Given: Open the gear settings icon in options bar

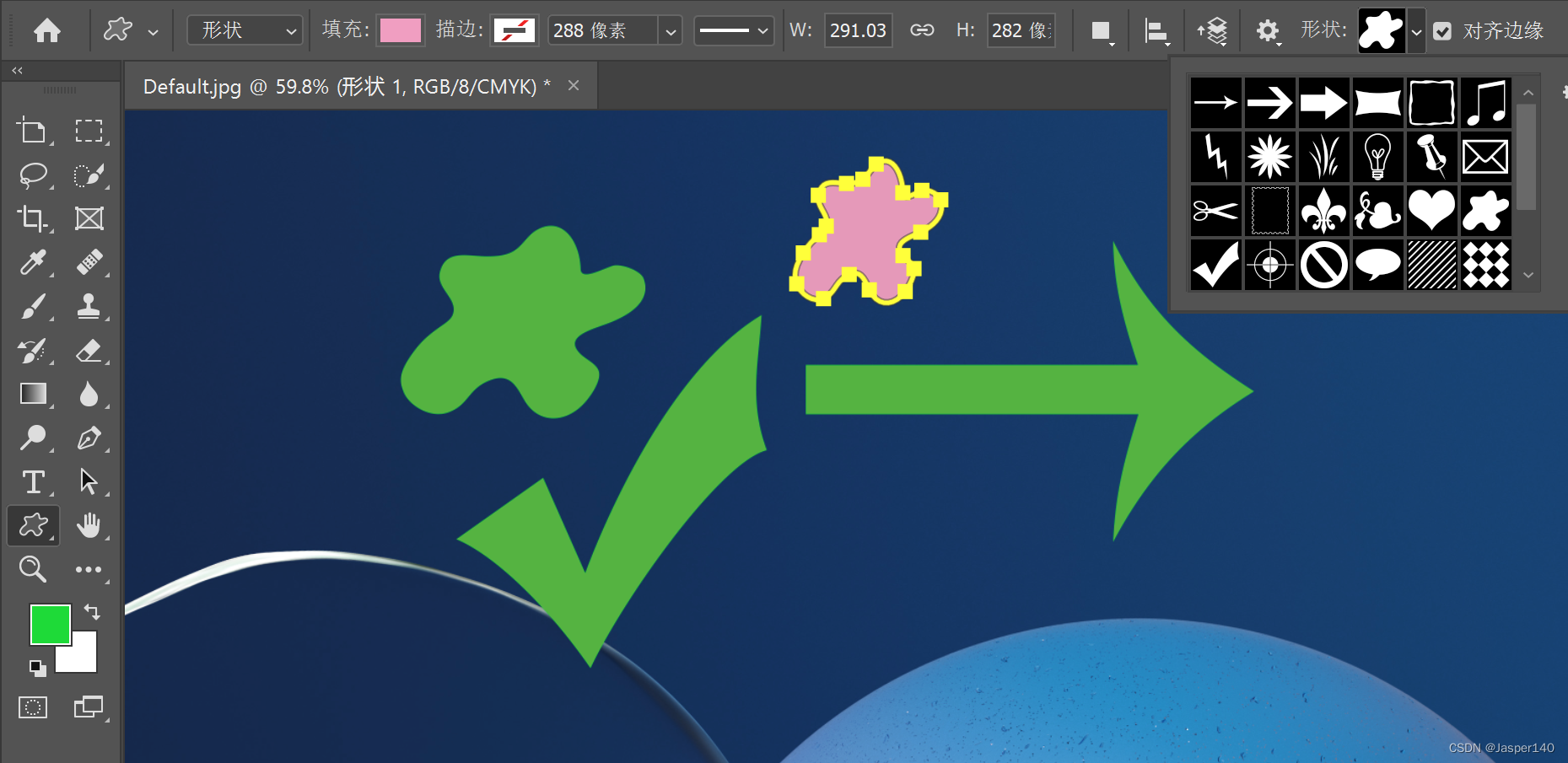Looking at the screenshot, I should pyautogui.click(x=1268, y=32).
